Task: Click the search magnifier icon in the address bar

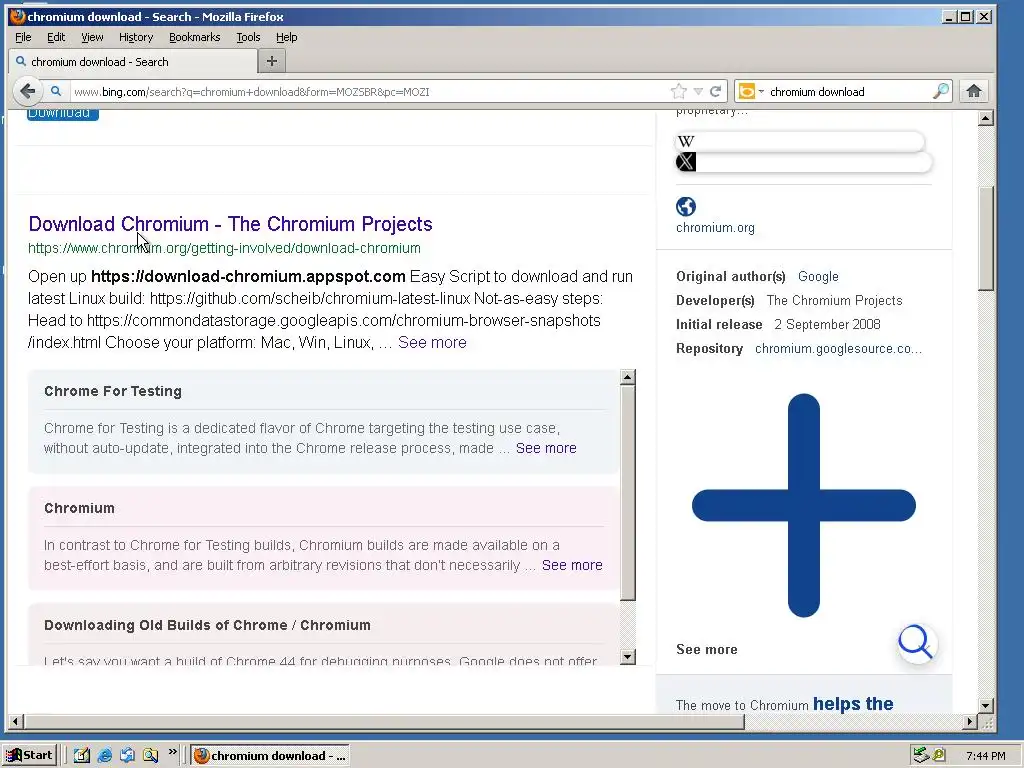Action: click(56, 91)
